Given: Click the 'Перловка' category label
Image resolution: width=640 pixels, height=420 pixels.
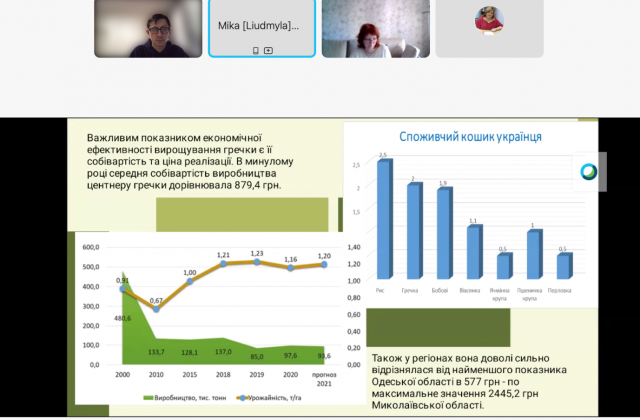Looking at the screenshot, I should 559,291.
